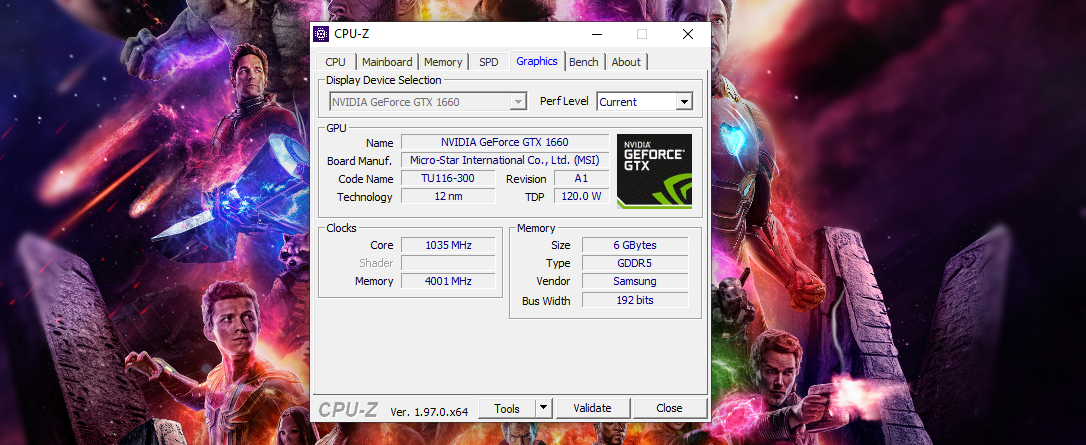This screenshot has height=445, width=1086.
Task: Click the Memory clock 4001 MHz value
Action: pos(448,281)
